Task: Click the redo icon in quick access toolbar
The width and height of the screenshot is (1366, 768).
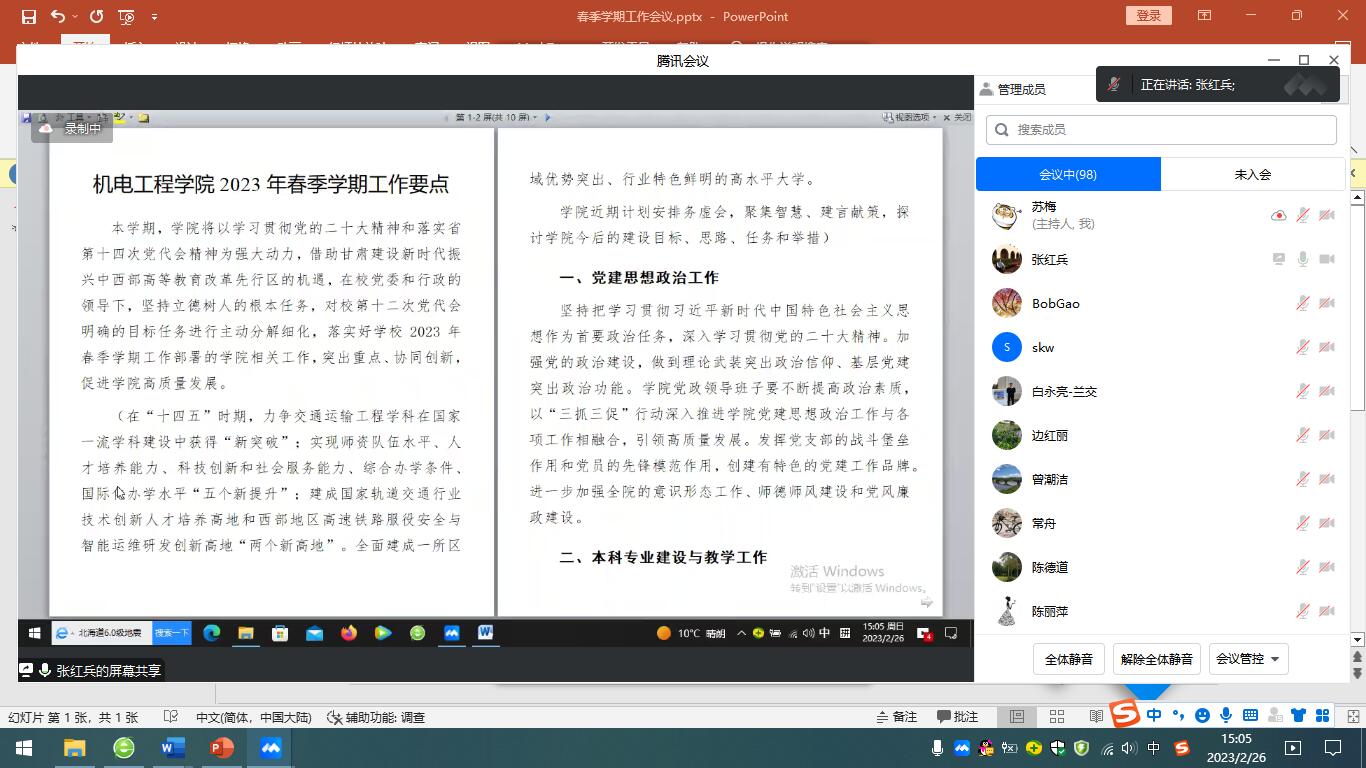Action: pos(96,16)
